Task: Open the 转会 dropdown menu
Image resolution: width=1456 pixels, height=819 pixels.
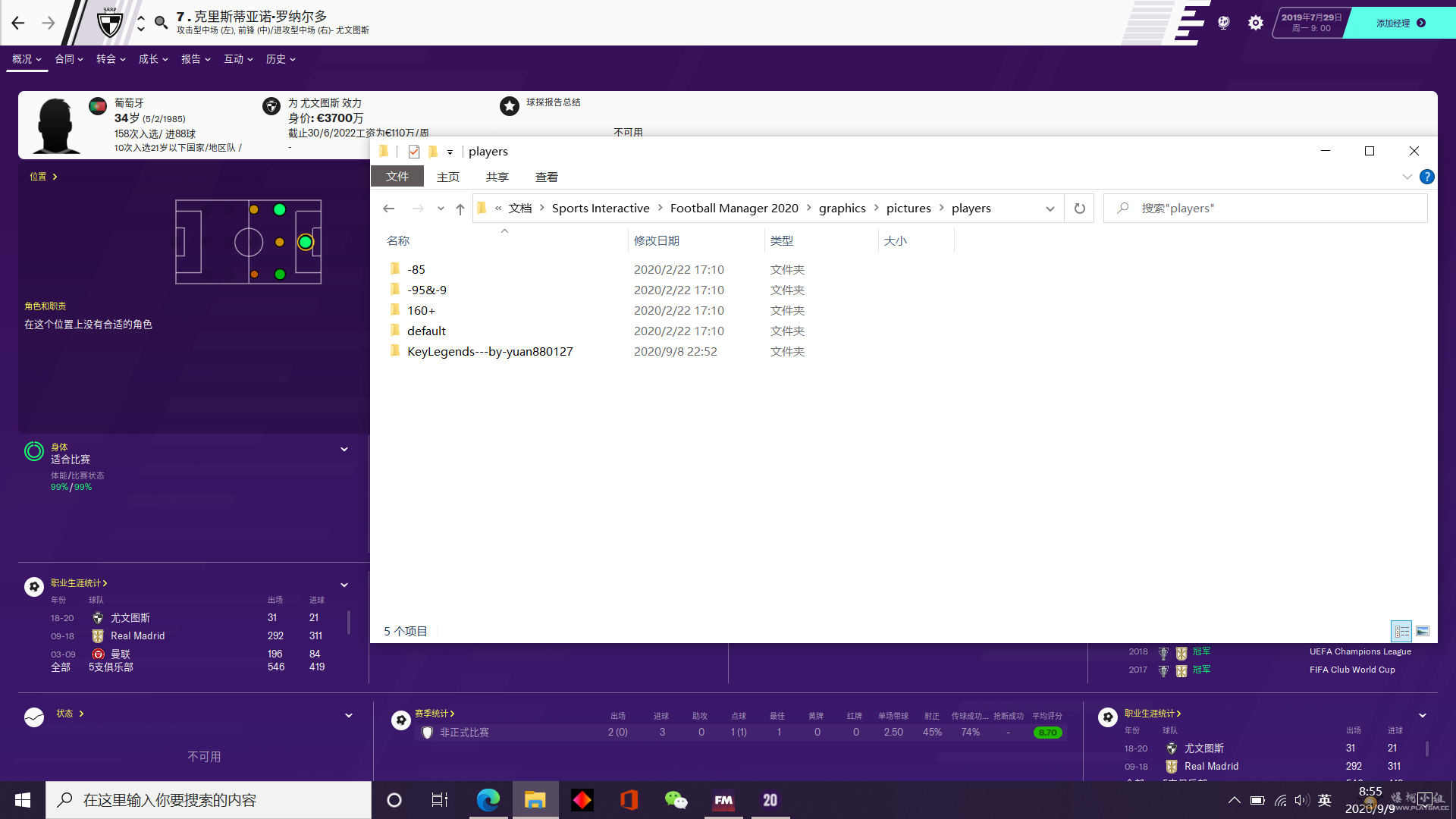Action: point(111,59)
